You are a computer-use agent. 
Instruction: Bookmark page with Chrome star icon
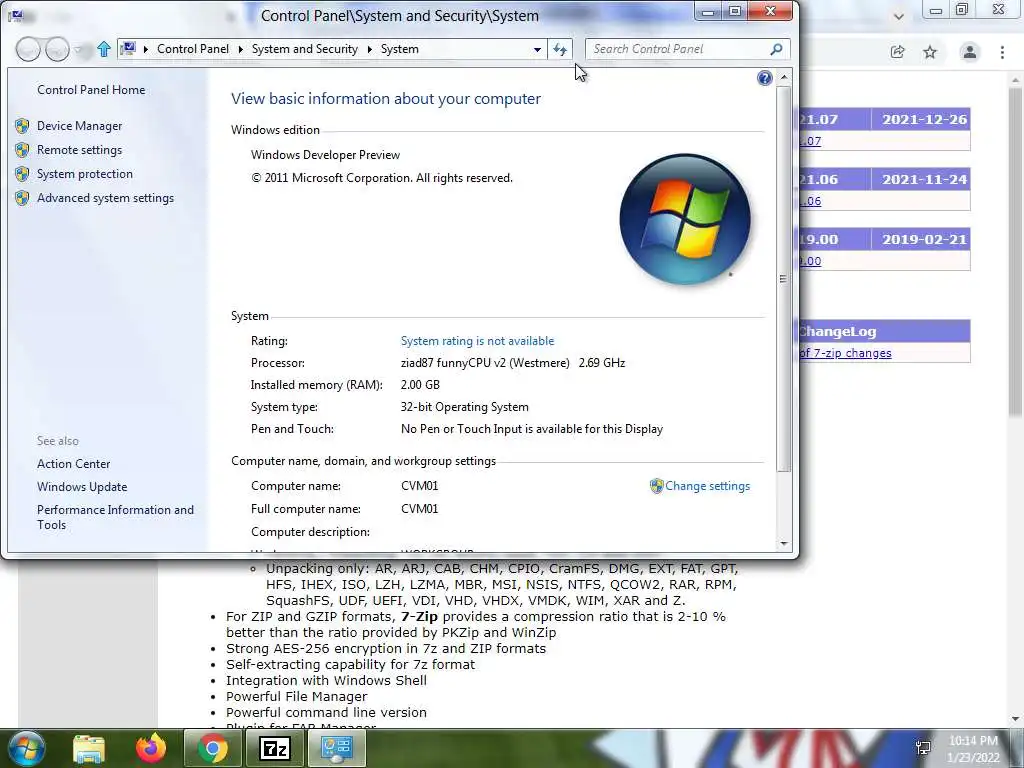[930, 52]
